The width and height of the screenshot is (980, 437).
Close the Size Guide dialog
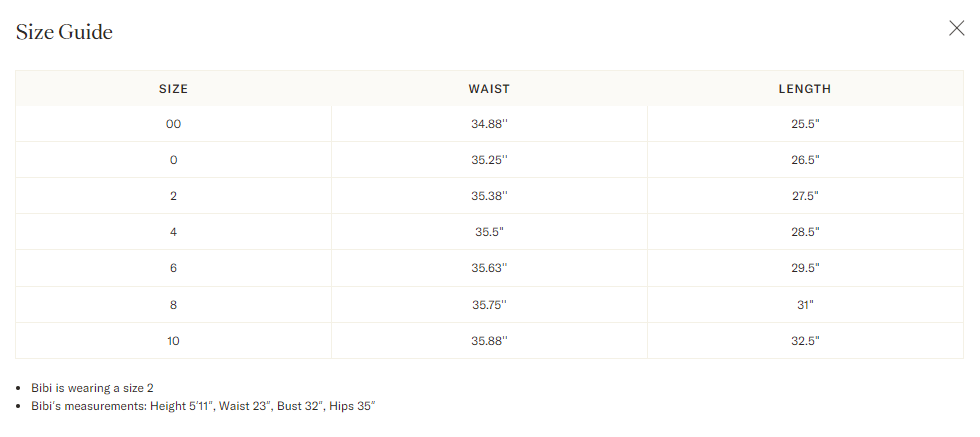point(956,28)
